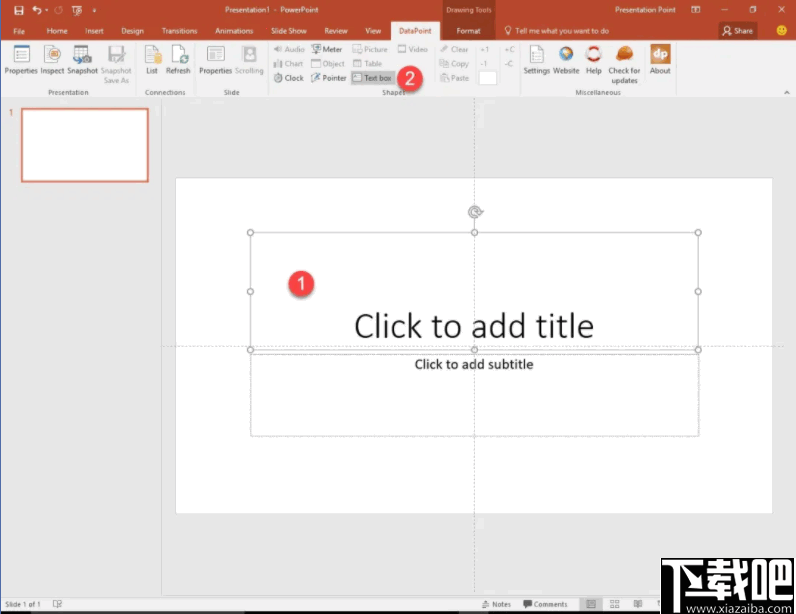796x614 pixels.
Task: Click the Refresh connections button
Action: (x=178, y=60)
